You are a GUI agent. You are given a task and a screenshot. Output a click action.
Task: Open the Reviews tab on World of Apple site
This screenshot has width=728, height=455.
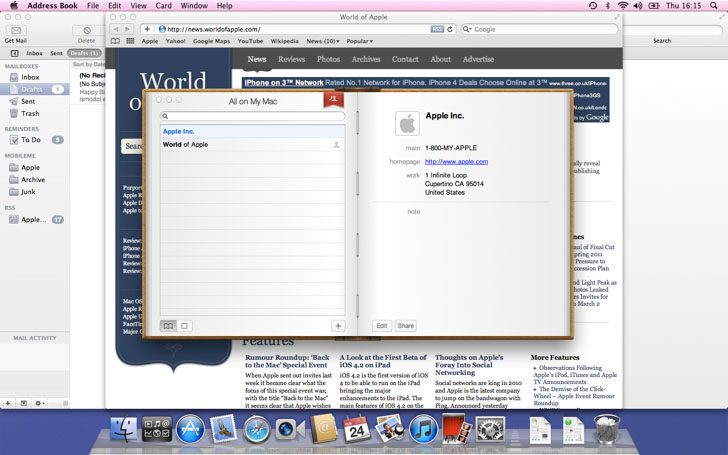pyautogui.click(x=292, y=59)
